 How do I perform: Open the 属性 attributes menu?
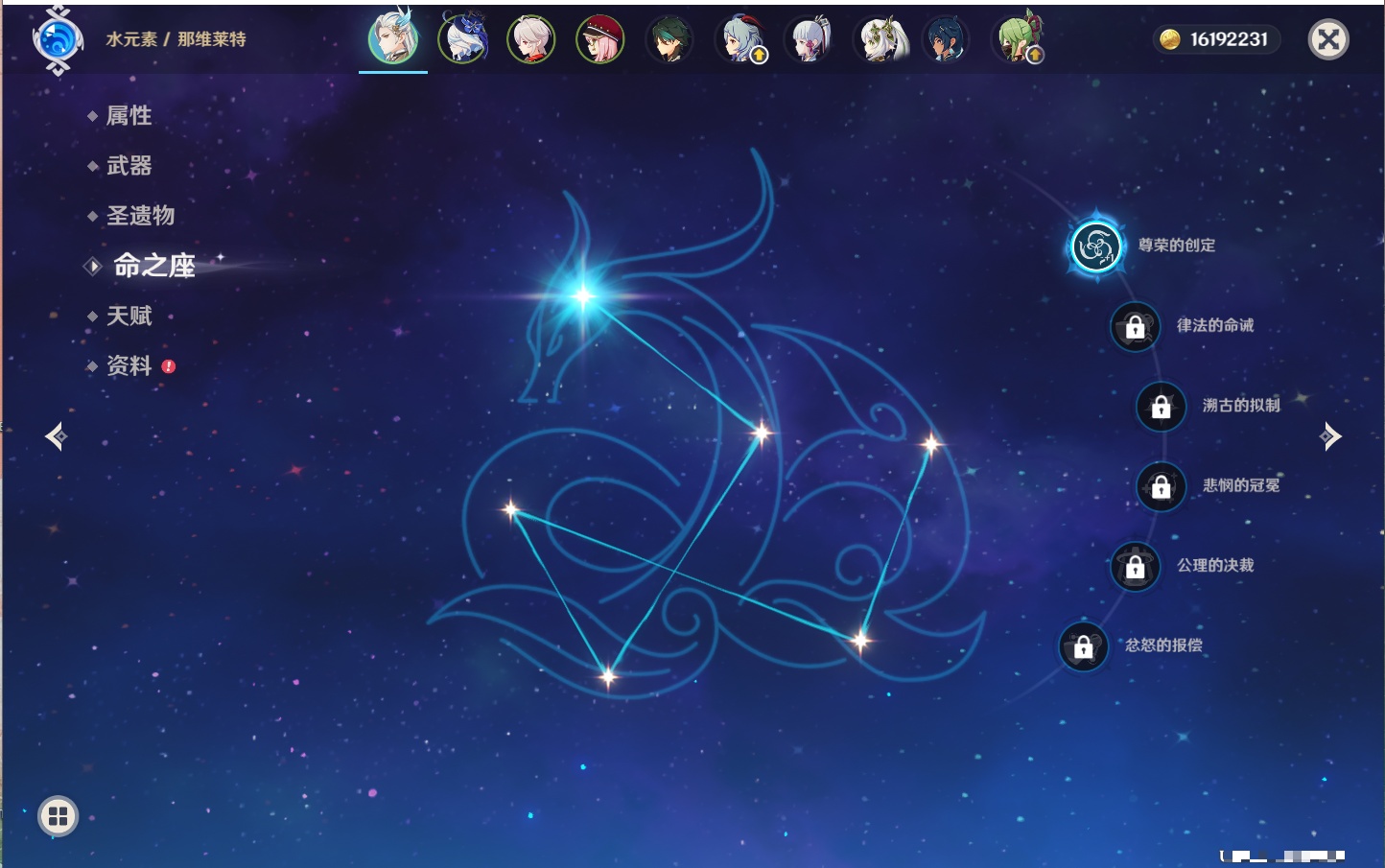[129, 116]
